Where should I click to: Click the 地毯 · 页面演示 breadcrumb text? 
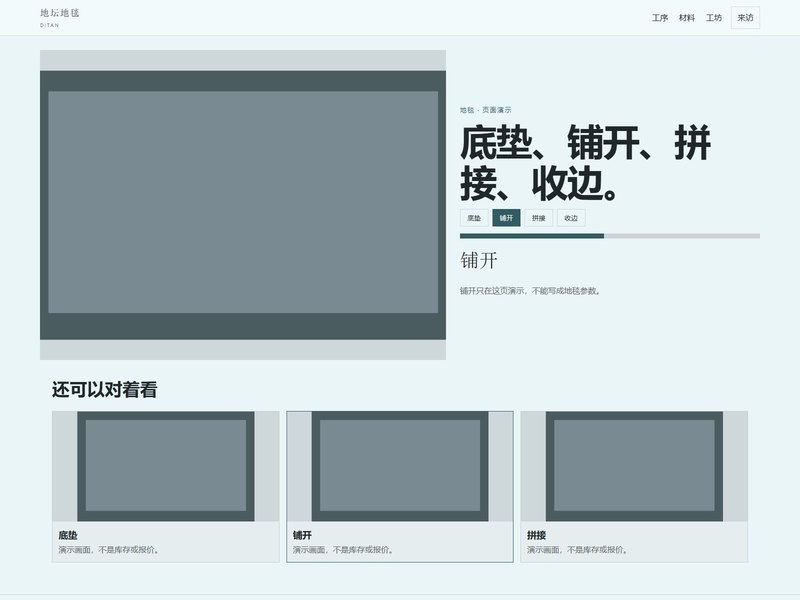pyautogui.click(x=485, y=110)
